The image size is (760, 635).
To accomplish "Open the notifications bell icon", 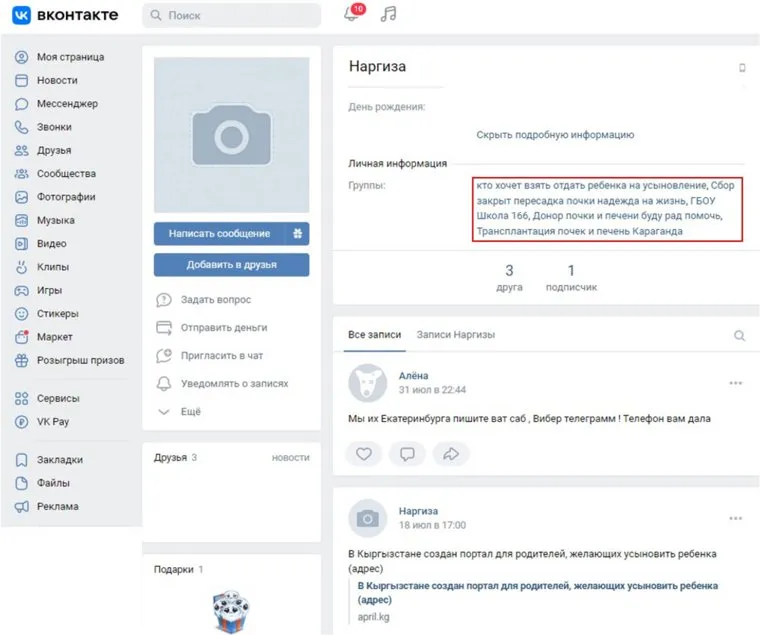I will click(x=351, y=15).
